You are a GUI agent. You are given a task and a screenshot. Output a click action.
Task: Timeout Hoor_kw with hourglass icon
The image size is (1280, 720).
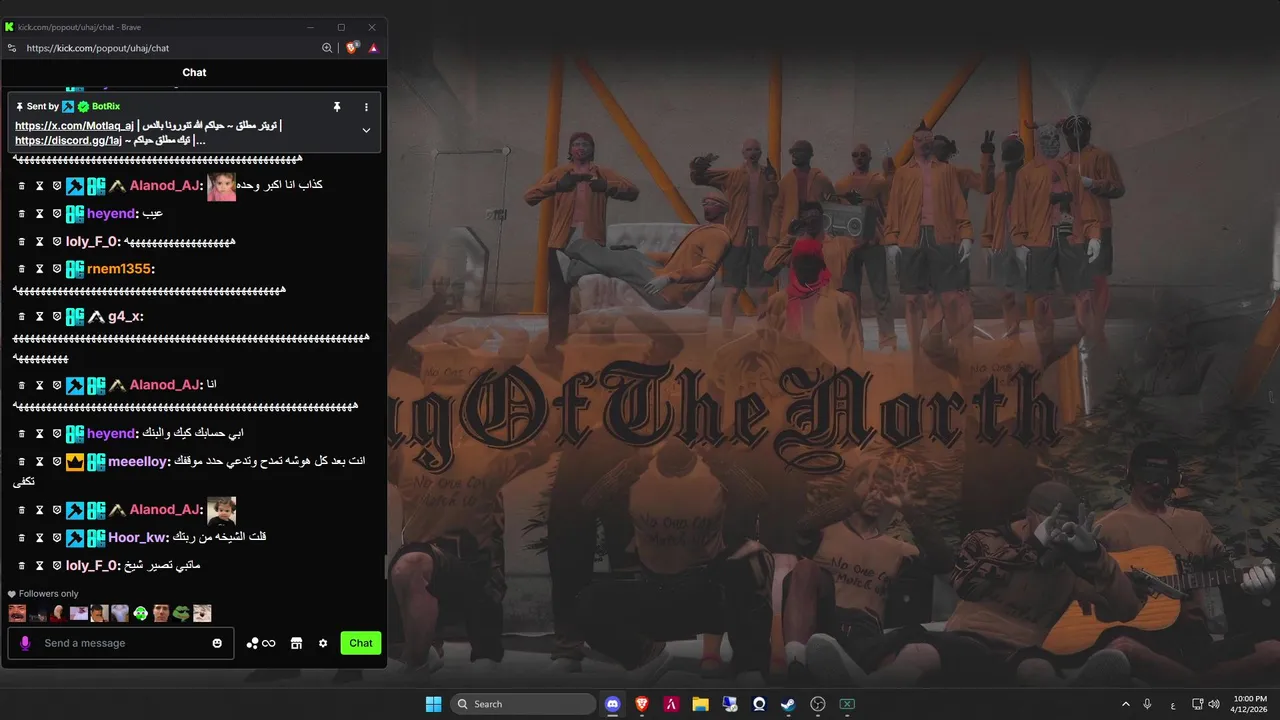[40, 538]
